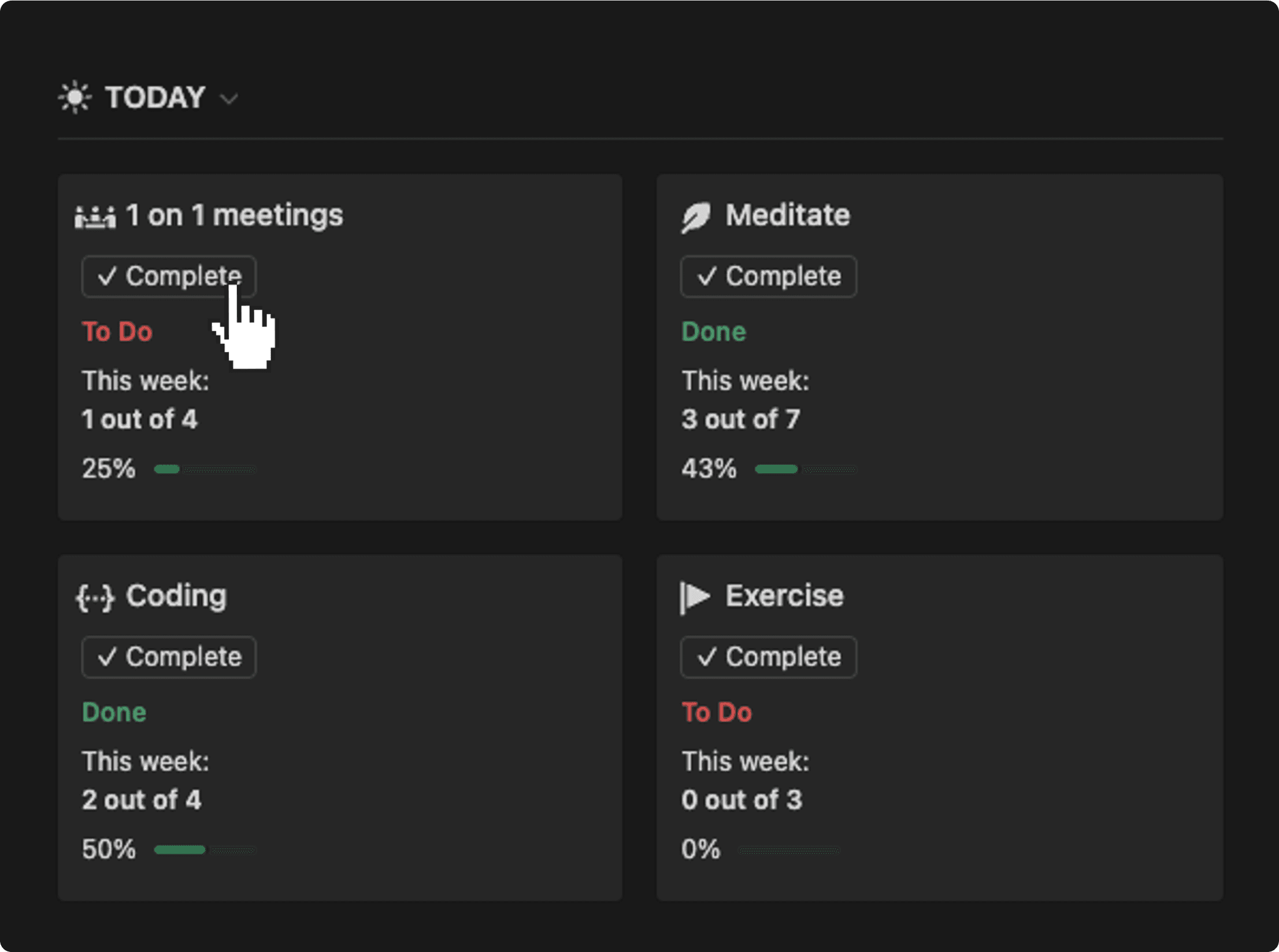Open the Meditate habit title

[x=788, y=216]
